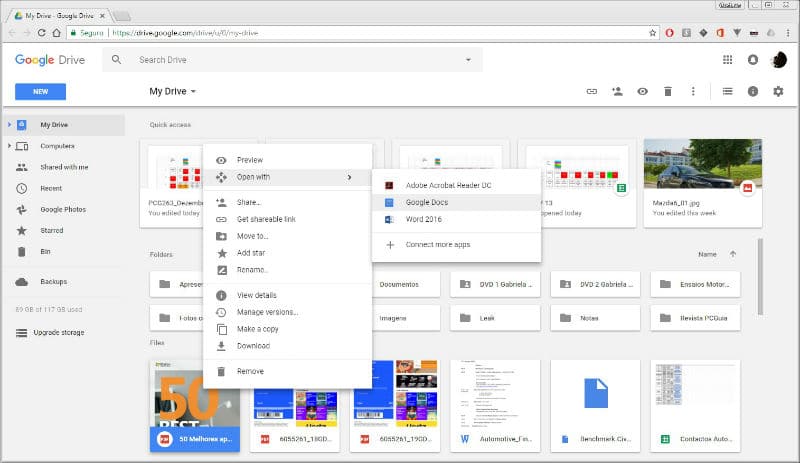Reverse sort direction with the Name arrow
Image resolution: width=800 pixels, height=463 pixels.
click(x=732, y=254)
